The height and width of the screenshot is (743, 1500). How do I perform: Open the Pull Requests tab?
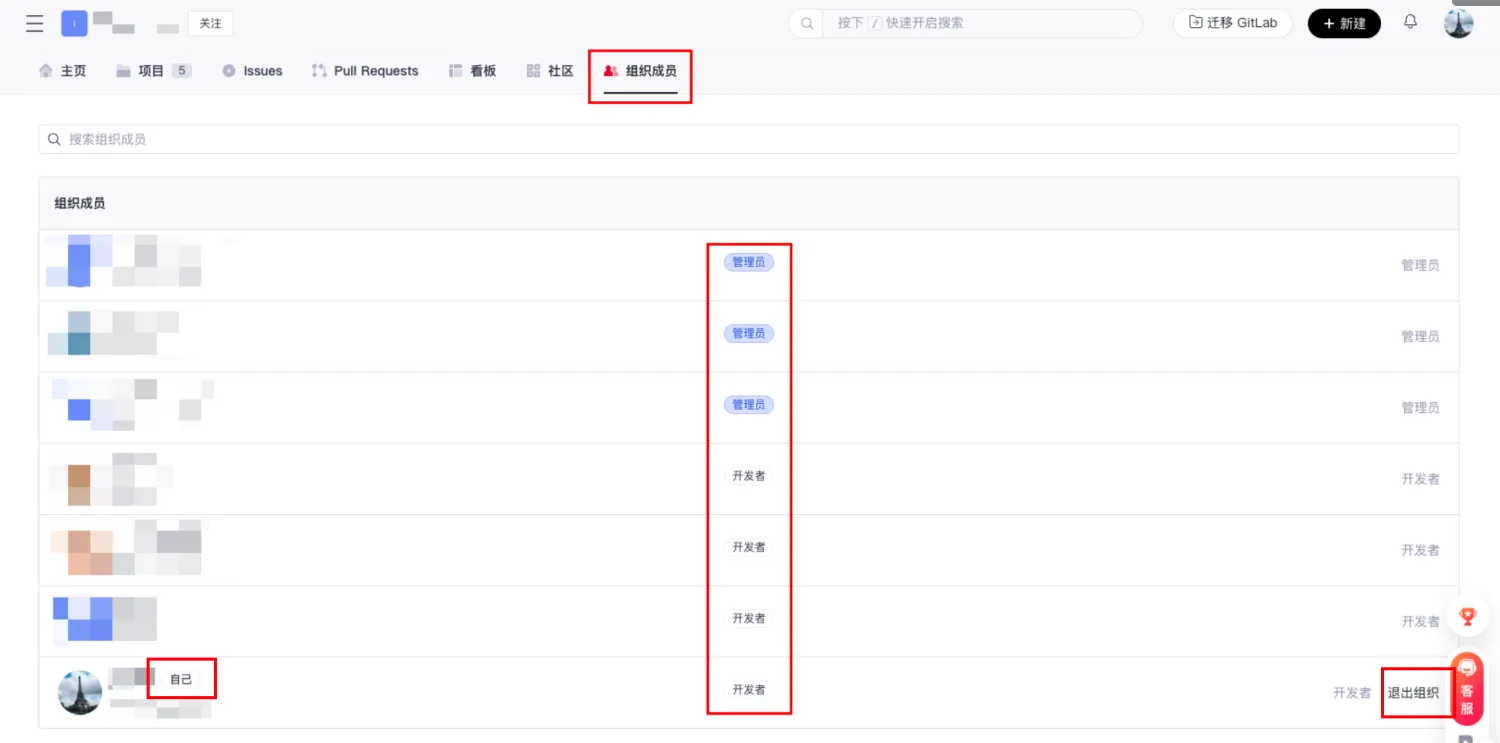click(x=365, y=71)
